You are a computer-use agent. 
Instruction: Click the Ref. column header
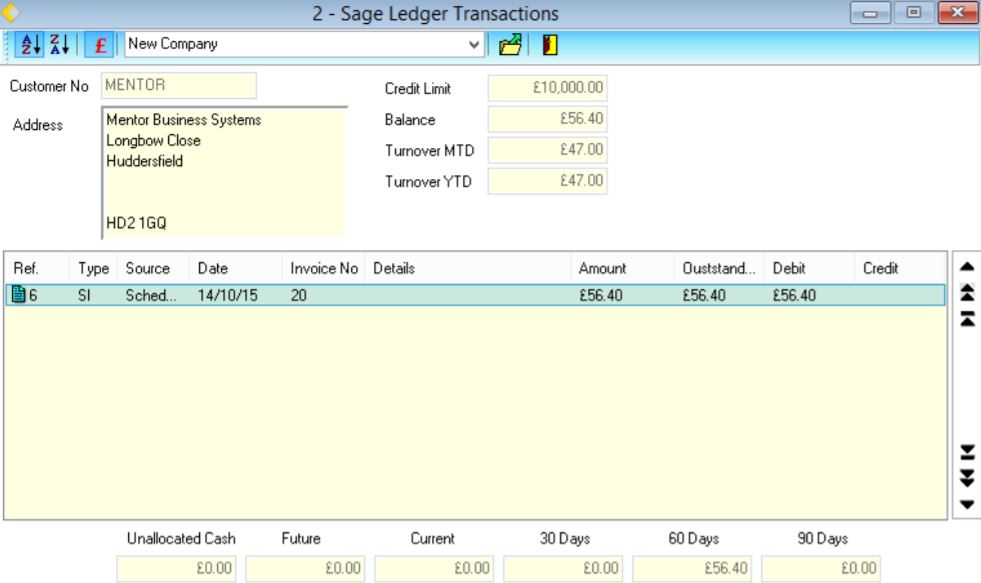pyautogui.click(x=38, y=268)
